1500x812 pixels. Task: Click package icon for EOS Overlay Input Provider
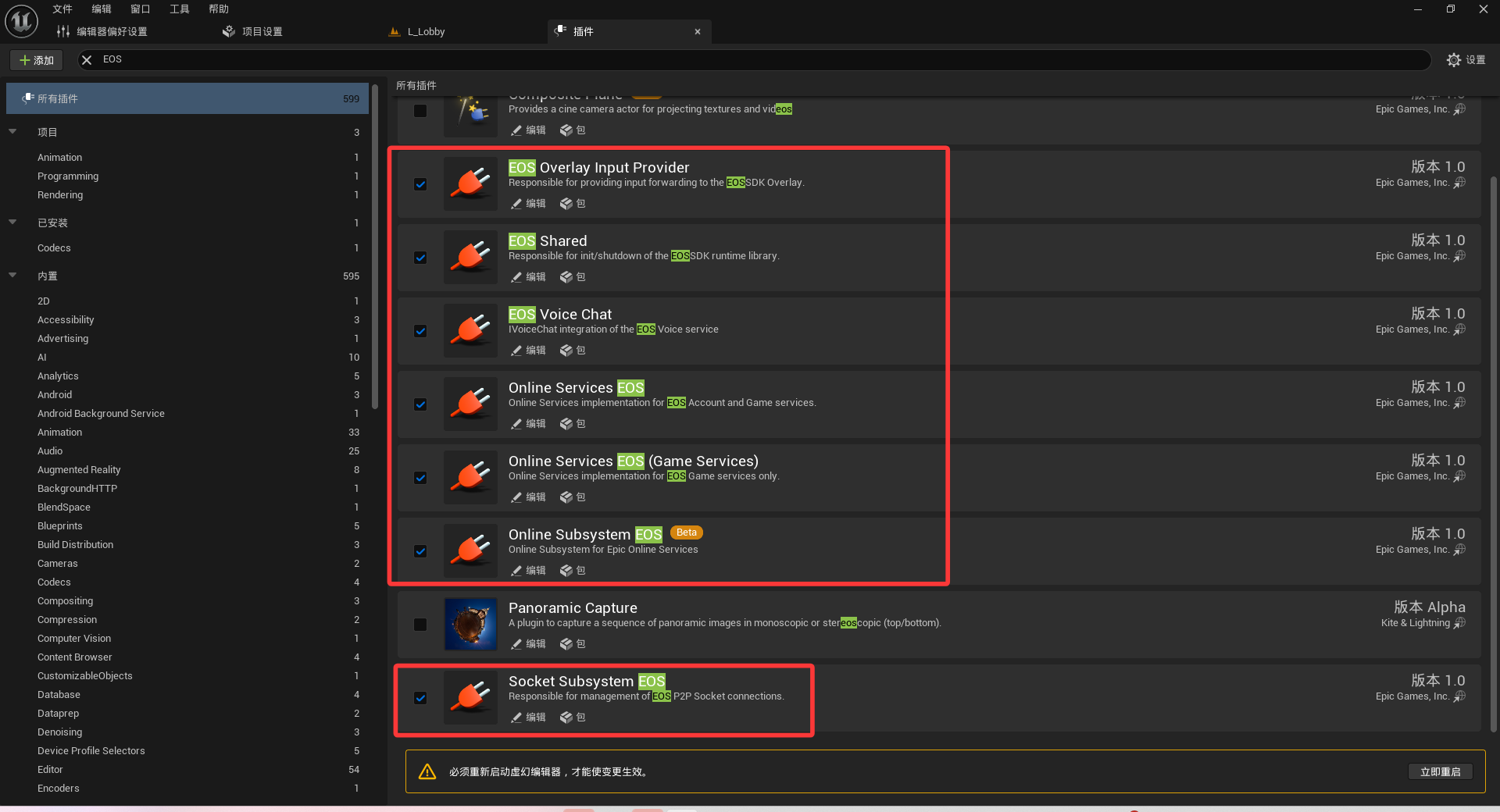(x=566, y=204)
